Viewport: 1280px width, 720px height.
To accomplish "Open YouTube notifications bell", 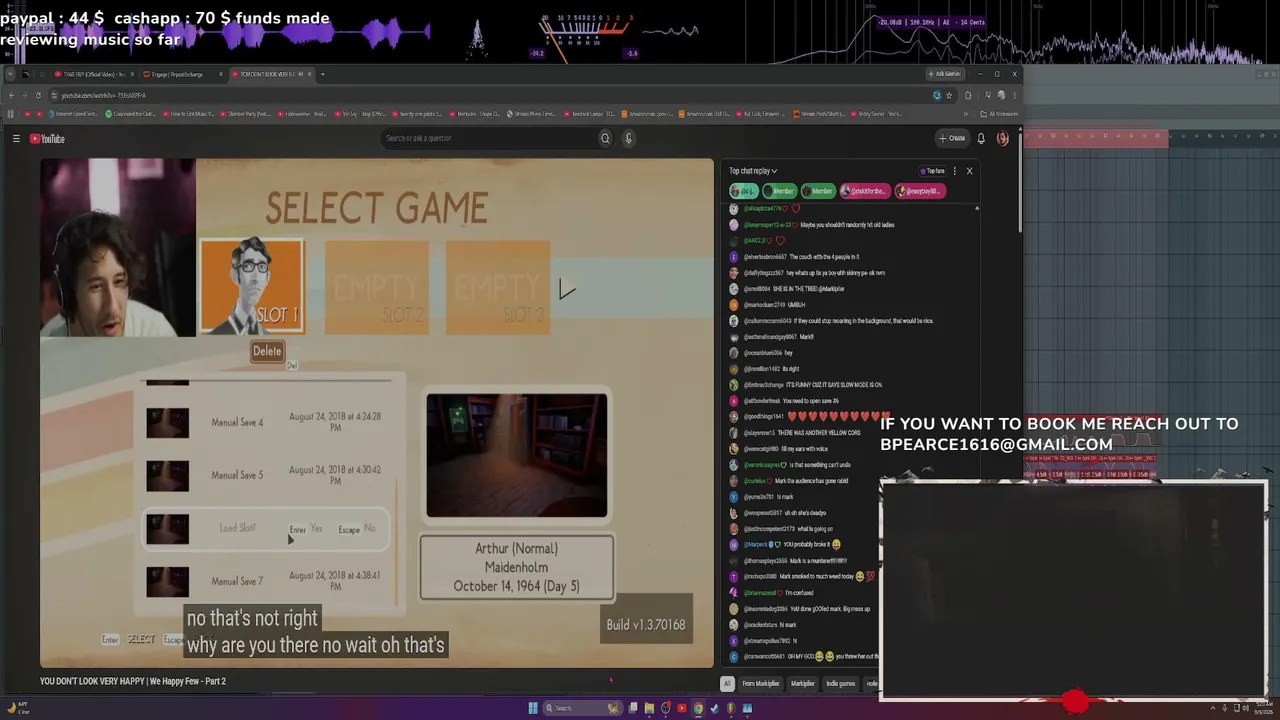I will click(981, 139).
